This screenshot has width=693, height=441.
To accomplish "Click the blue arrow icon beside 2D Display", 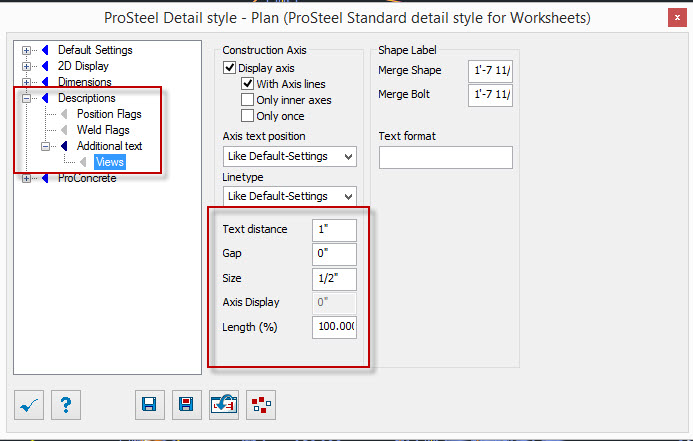I will tap(45, 66).
